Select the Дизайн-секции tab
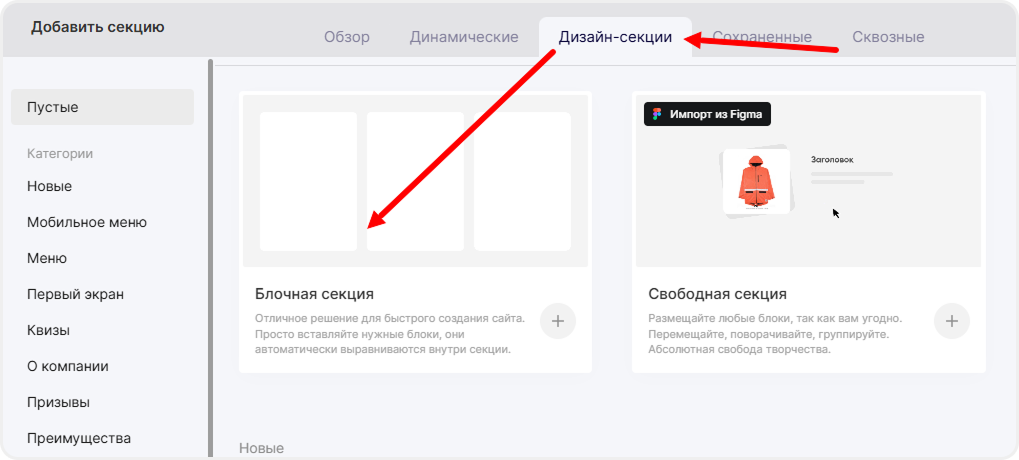 [614, 37]
